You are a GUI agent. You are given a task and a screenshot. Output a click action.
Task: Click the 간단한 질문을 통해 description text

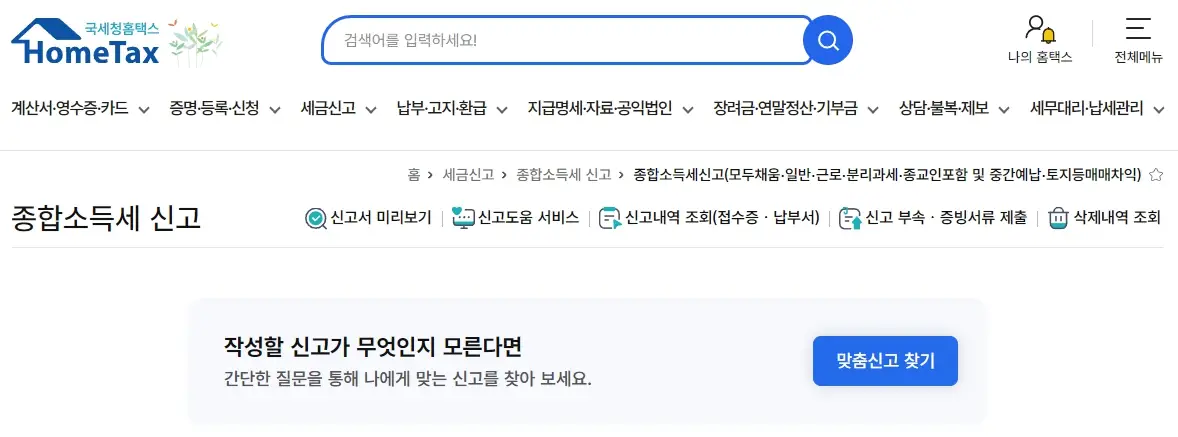point(408,378)
